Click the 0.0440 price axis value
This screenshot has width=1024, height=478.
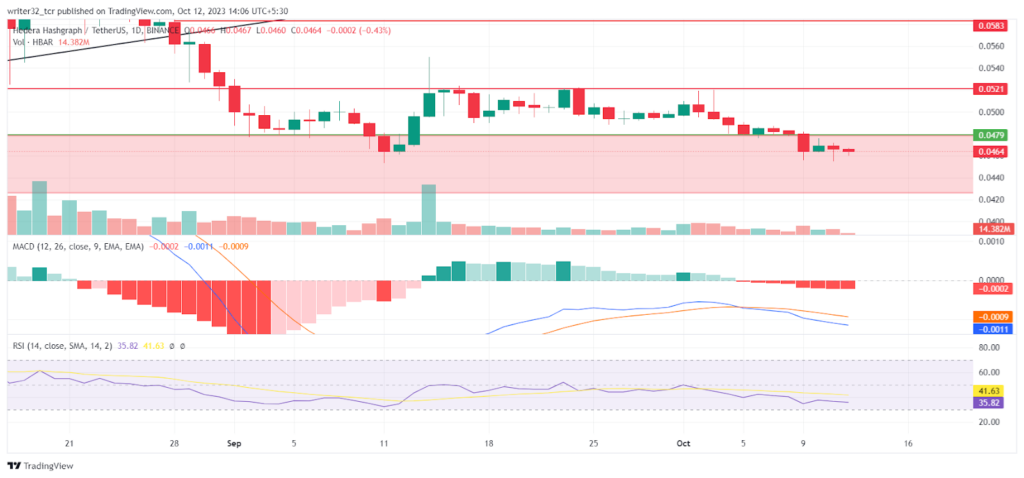tap(991, 178)
